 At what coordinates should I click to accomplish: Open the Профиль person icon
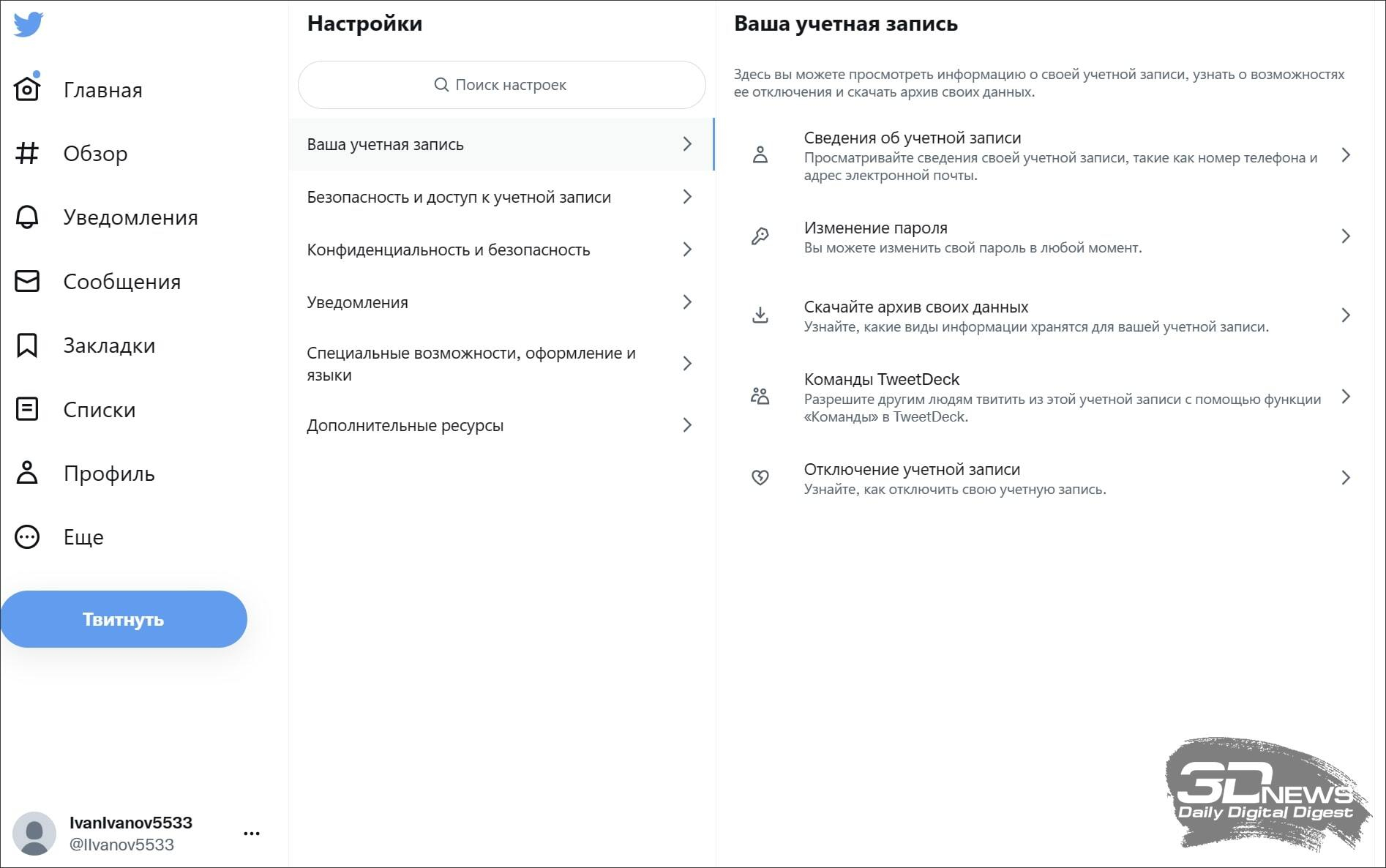pos(27,473)
